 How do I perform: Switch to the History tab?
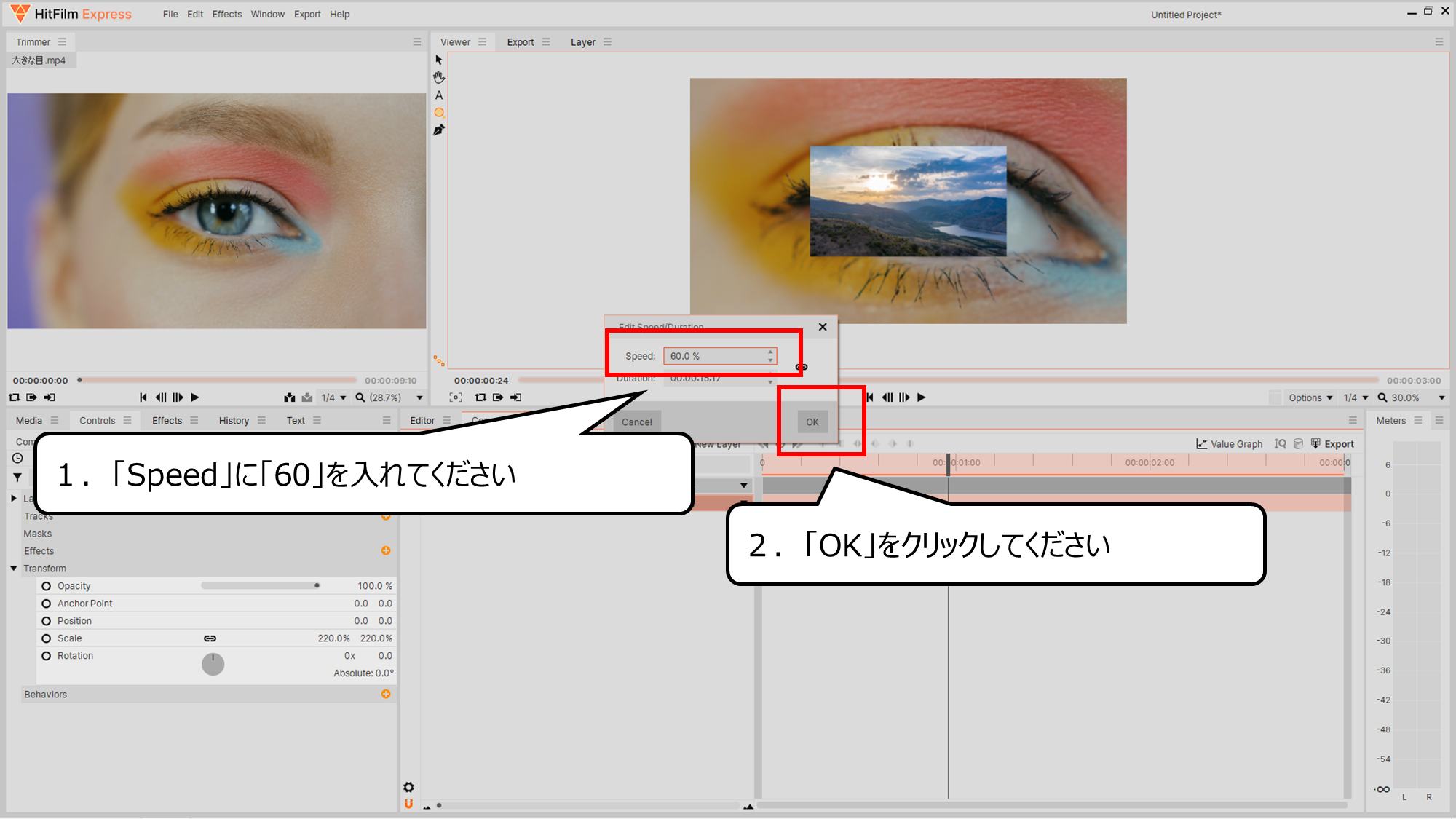pos(234,420)
